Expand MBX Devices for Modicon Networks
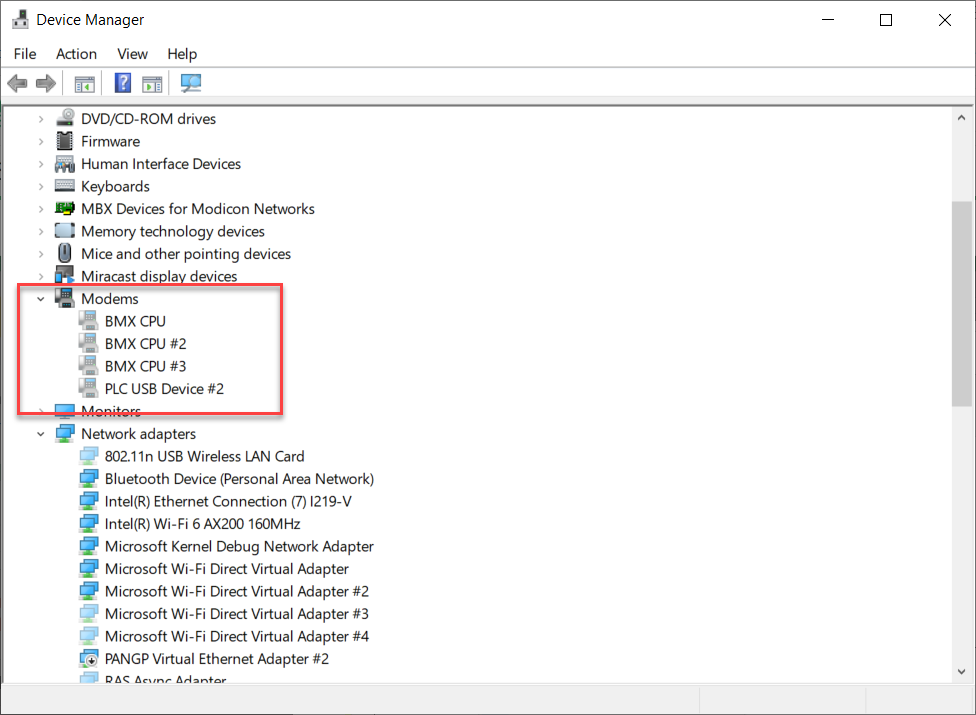 pos(41,209)
